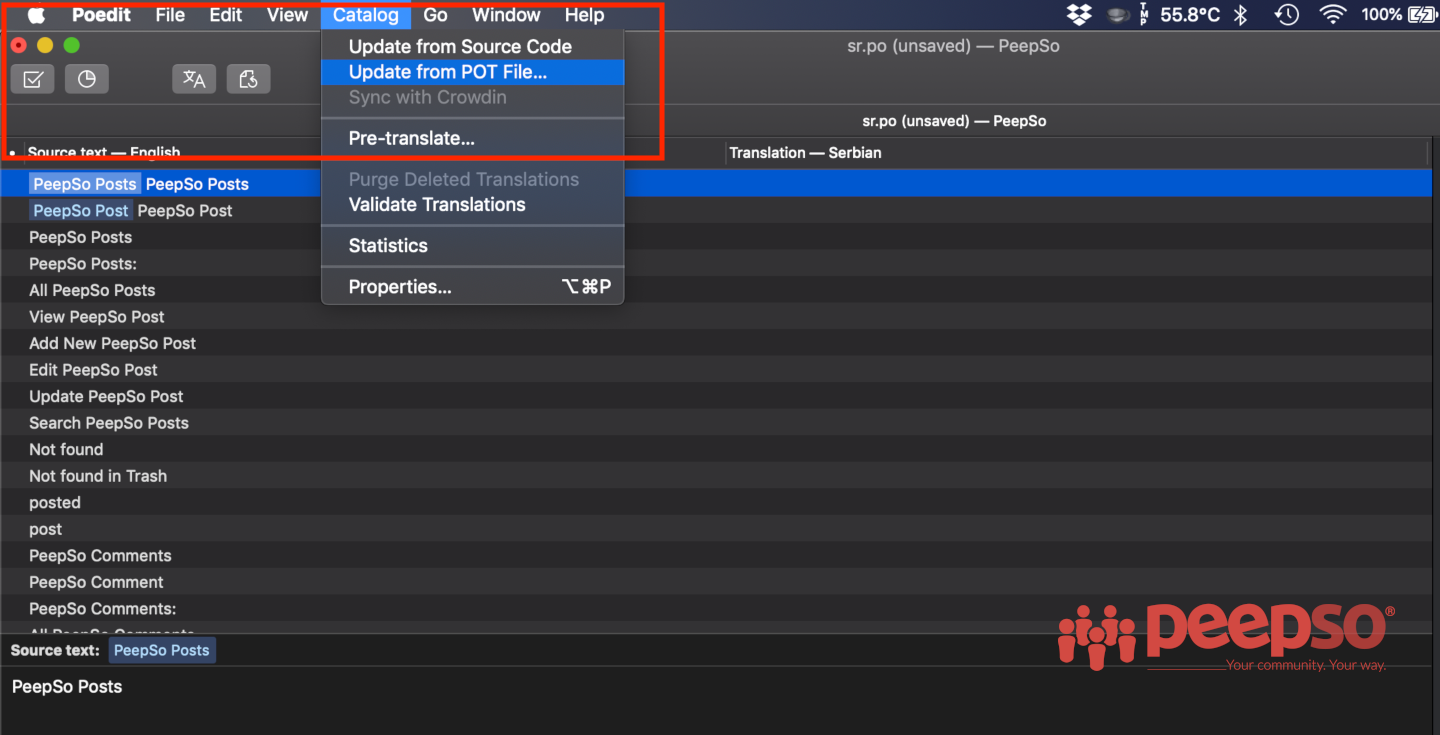Open the Statistics pie chart toolbar button
Image resolution: width=1440 pixels, height=735 pixels.
click(x=87, y=79)
